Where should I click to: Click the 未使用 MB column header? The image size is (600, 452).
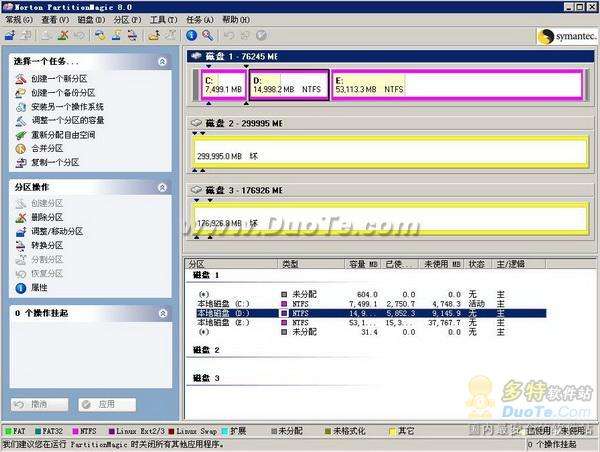coord(442,264)
